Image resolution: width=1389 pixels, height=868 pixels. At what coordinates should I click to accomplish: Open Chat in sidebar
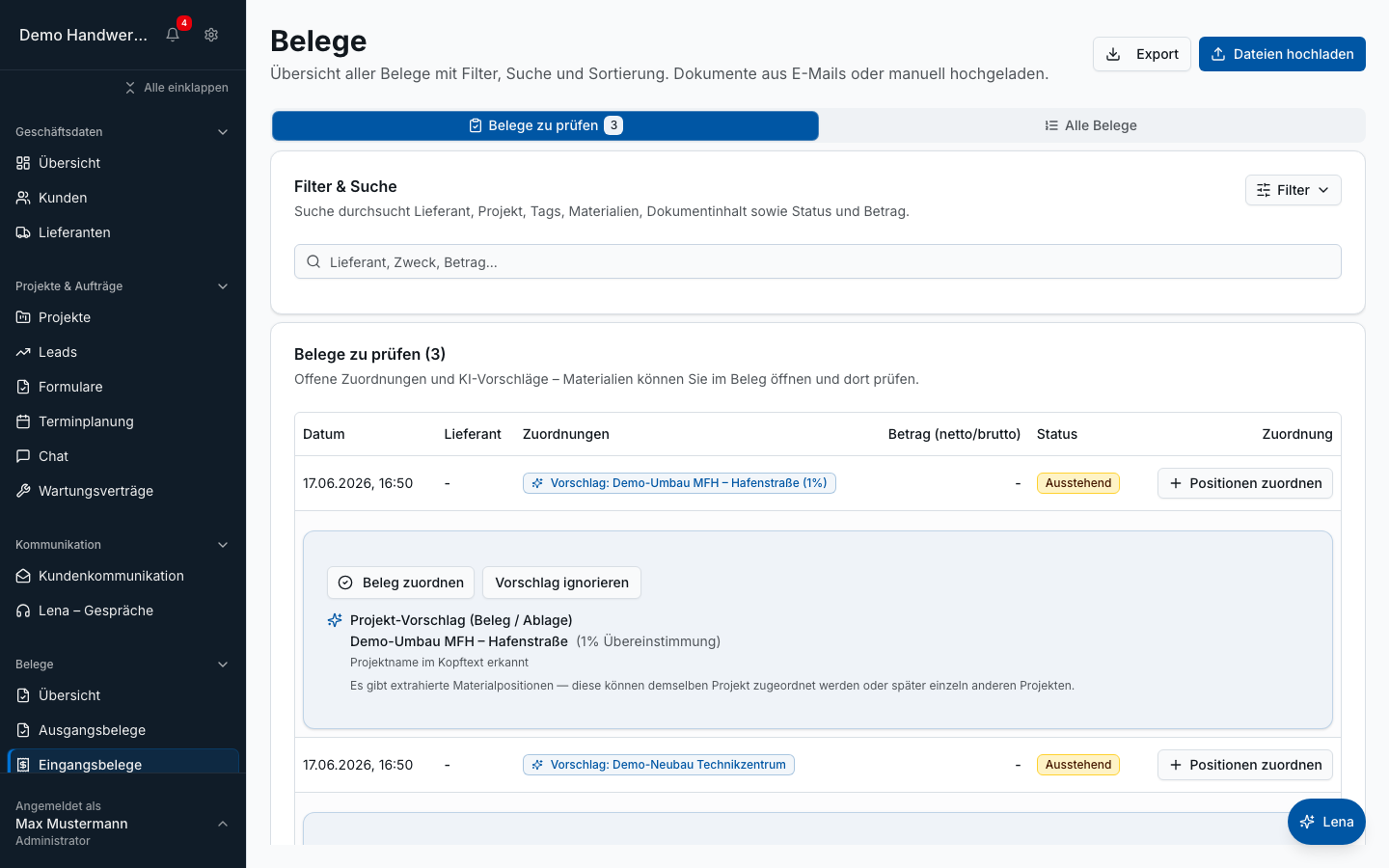point(123,456)
